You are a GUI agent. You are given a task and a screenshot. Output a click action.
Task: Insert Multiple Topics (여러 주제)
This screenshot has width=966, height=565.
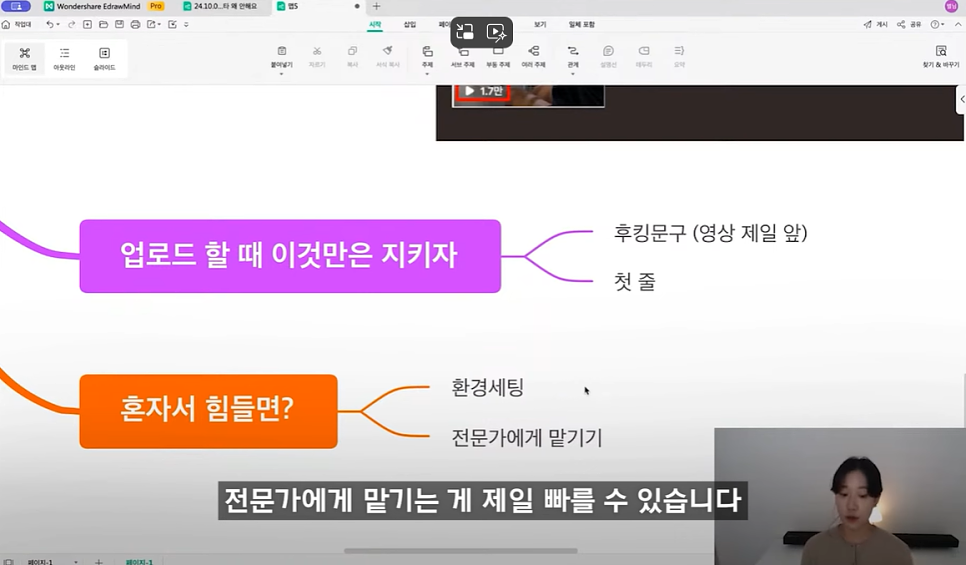pyautogui.click(x=534, y=56)
